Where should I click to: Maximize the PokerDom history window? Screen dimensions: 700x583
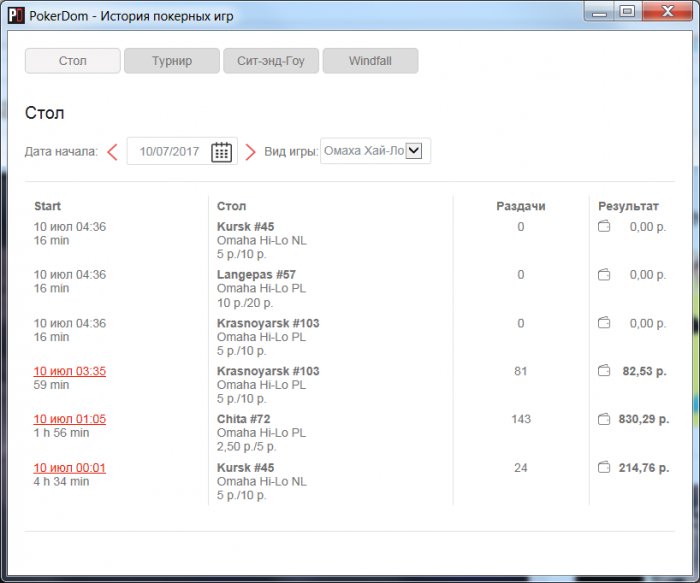click(627, 11)
